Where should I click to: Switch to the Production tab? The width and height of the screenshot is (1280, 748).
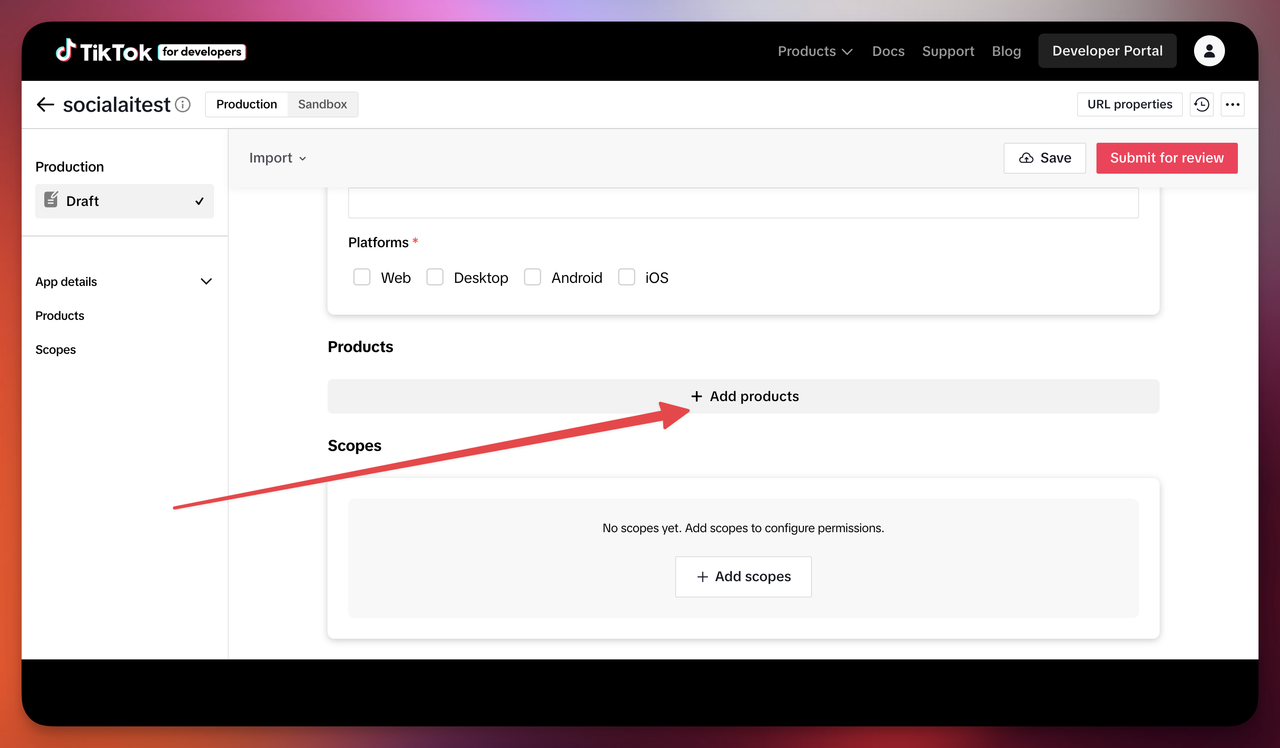pos(247,104)
